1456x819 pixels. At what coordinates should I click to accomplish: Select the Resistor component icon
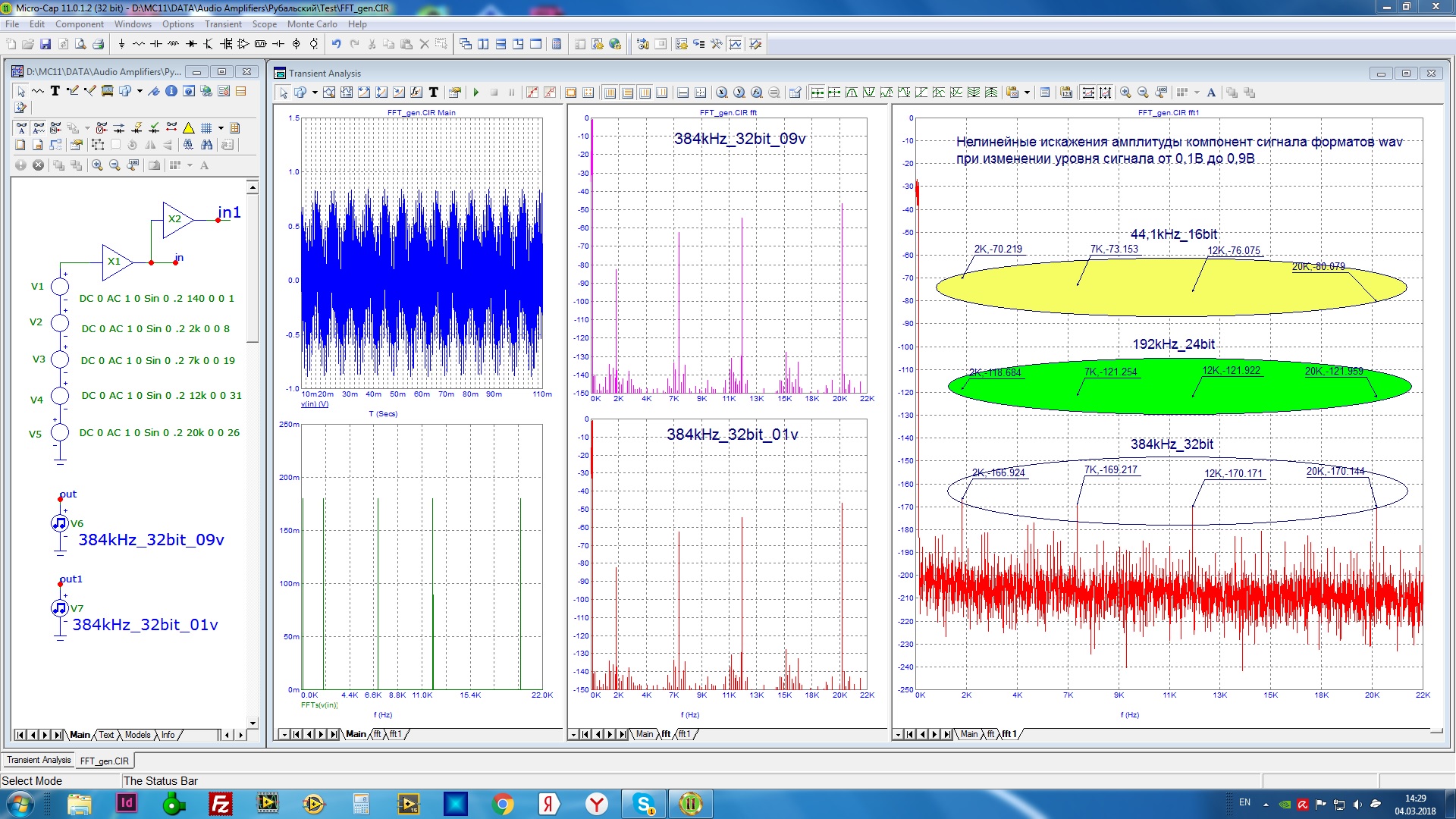point(138,44)
